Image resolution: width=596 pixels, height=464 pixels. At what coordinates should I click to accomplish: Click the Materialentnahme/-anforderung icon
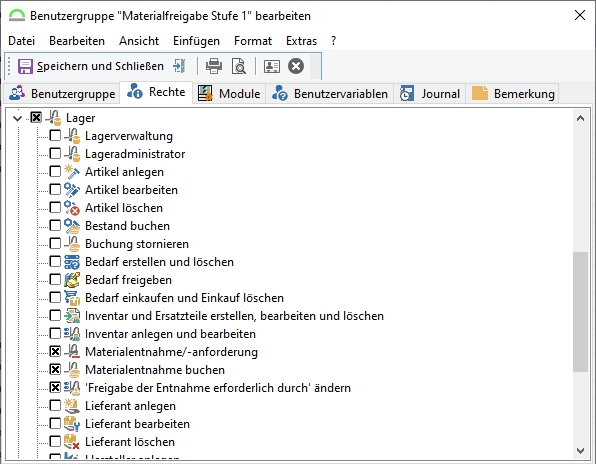72,352
